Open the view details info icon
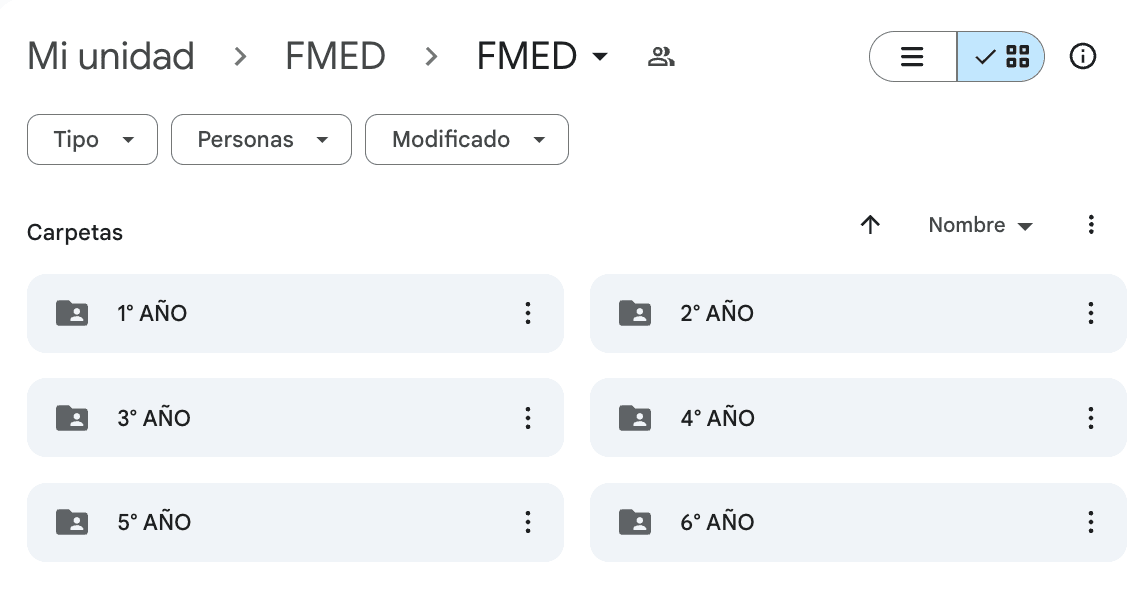 [x=1083, y=57]
